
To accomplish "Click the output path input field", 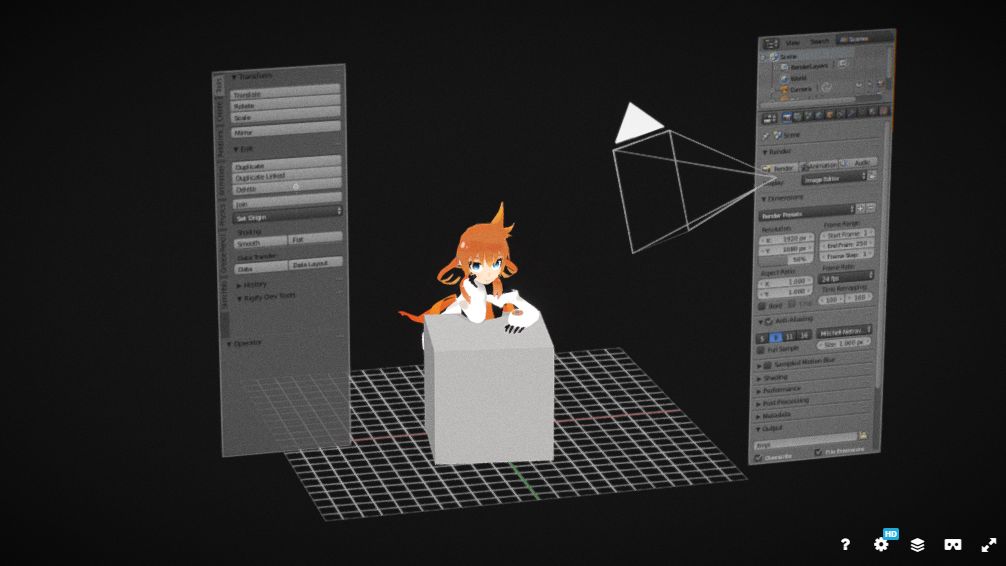I will coord(805,441).
